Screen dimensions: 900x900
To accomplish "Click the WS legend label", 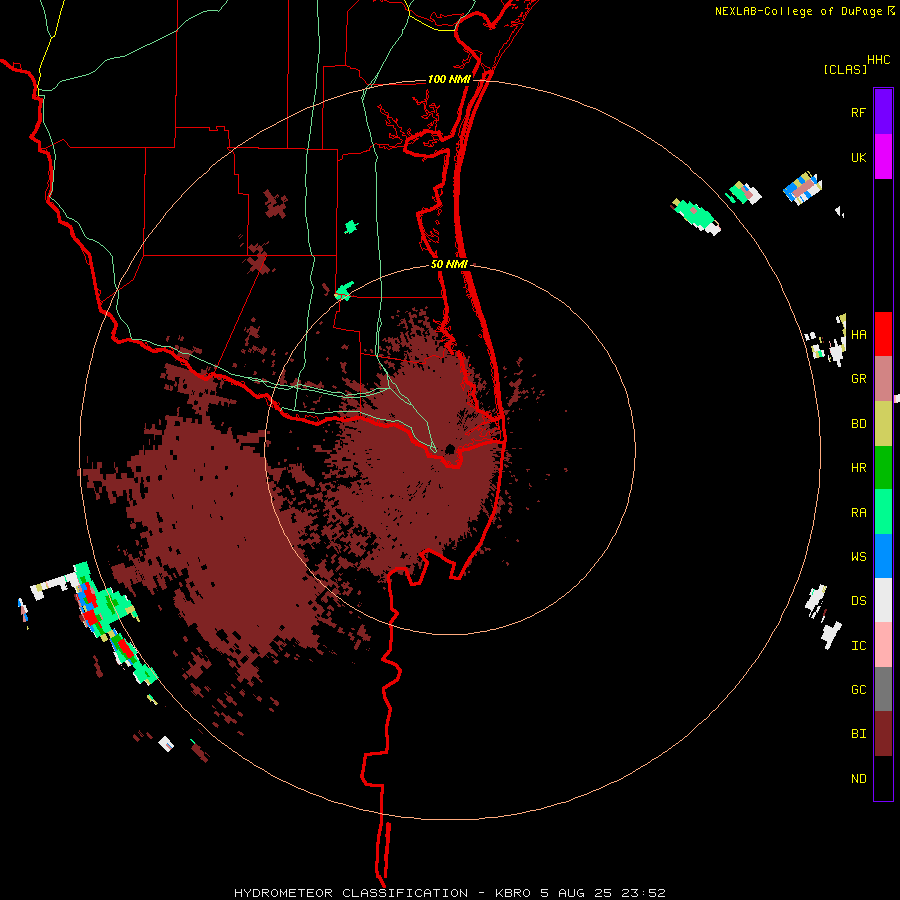I will point(858,557).
